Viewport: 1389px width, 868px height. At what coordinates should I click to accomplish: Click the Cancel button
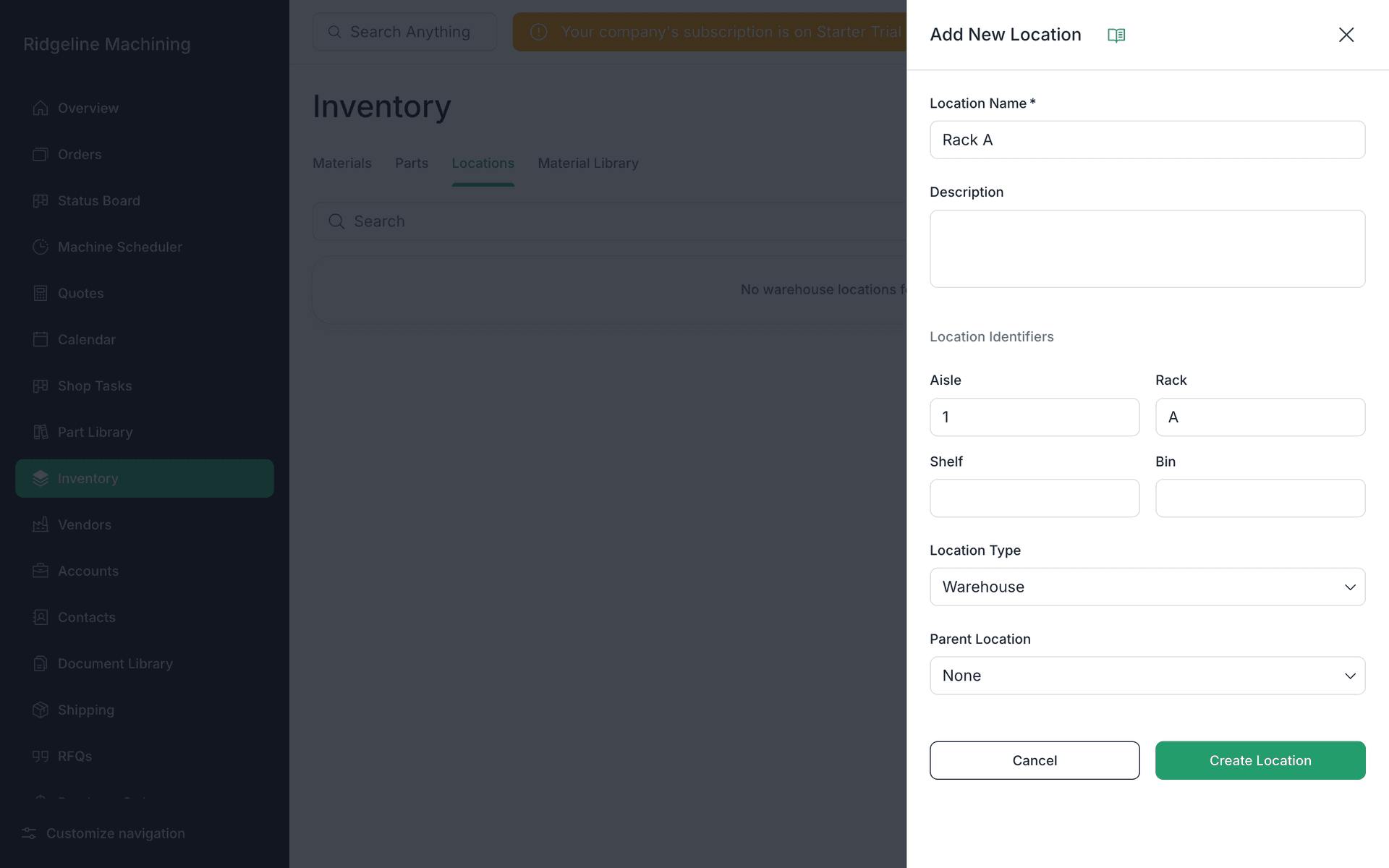pos(1035,760)
